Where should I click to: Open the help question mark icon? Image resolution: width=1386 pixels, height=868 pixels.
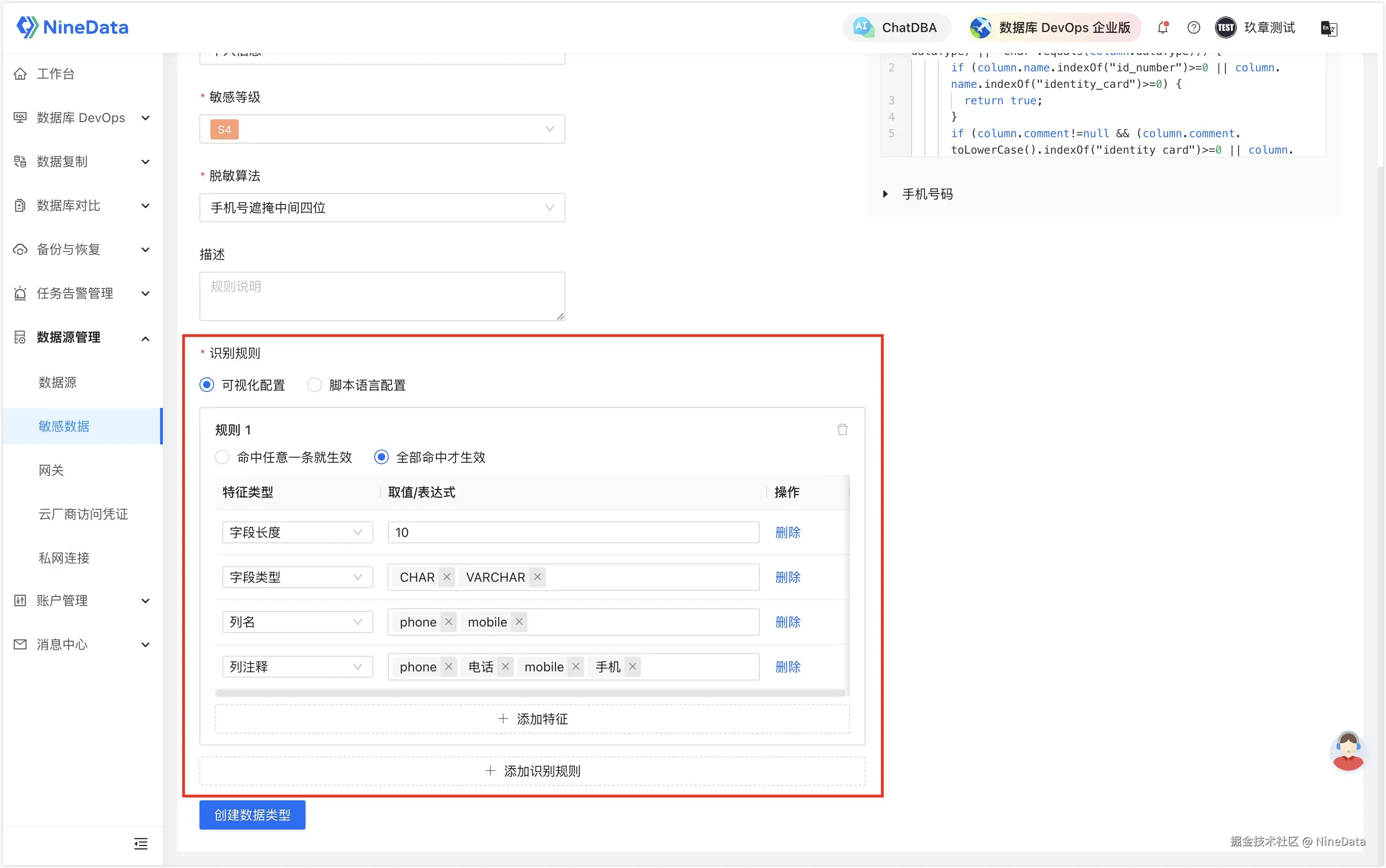click(x=1194, y=27)
